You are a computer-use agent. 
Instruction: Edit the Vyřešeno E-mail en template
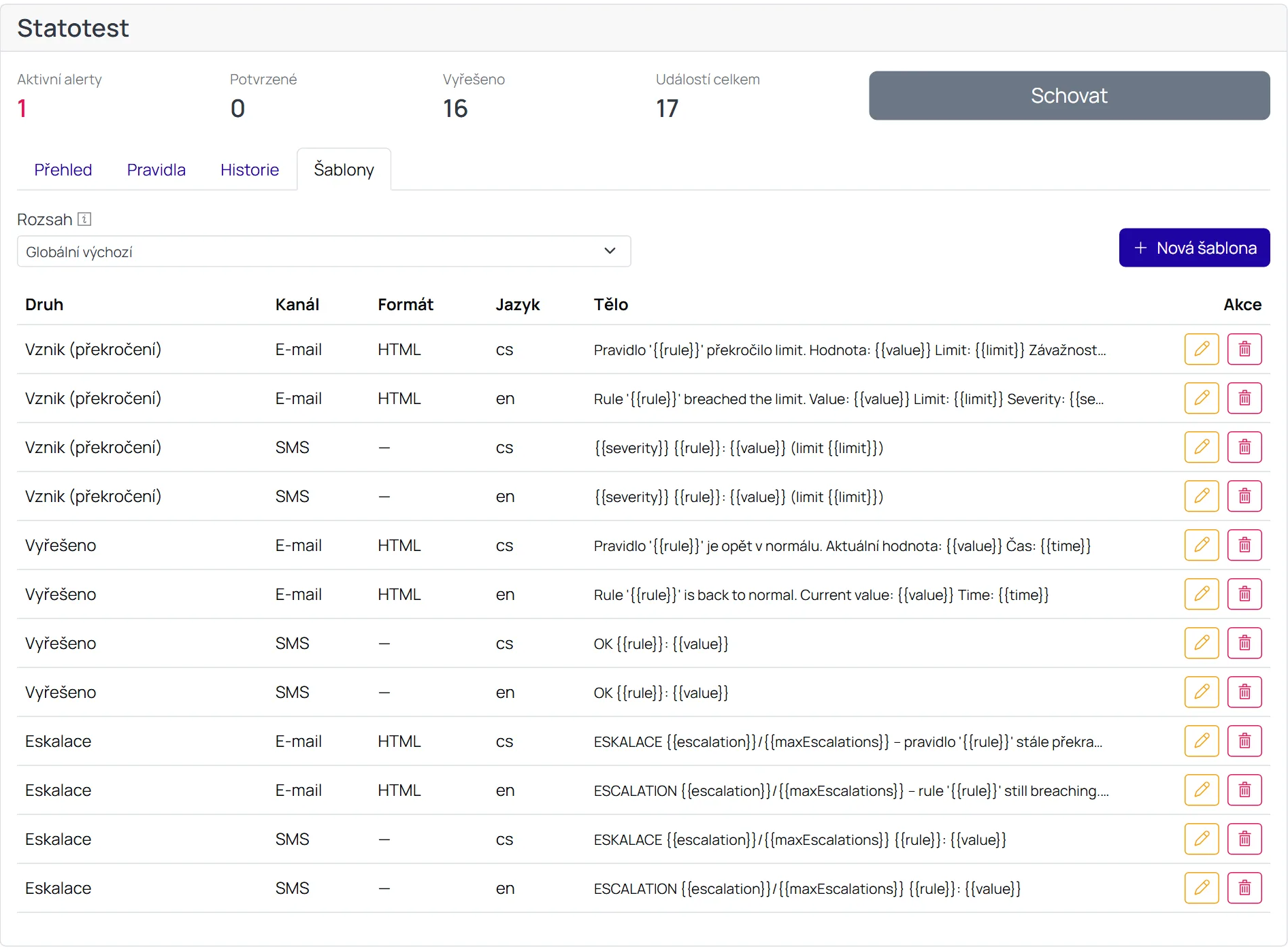click(x=1201, y=594)
